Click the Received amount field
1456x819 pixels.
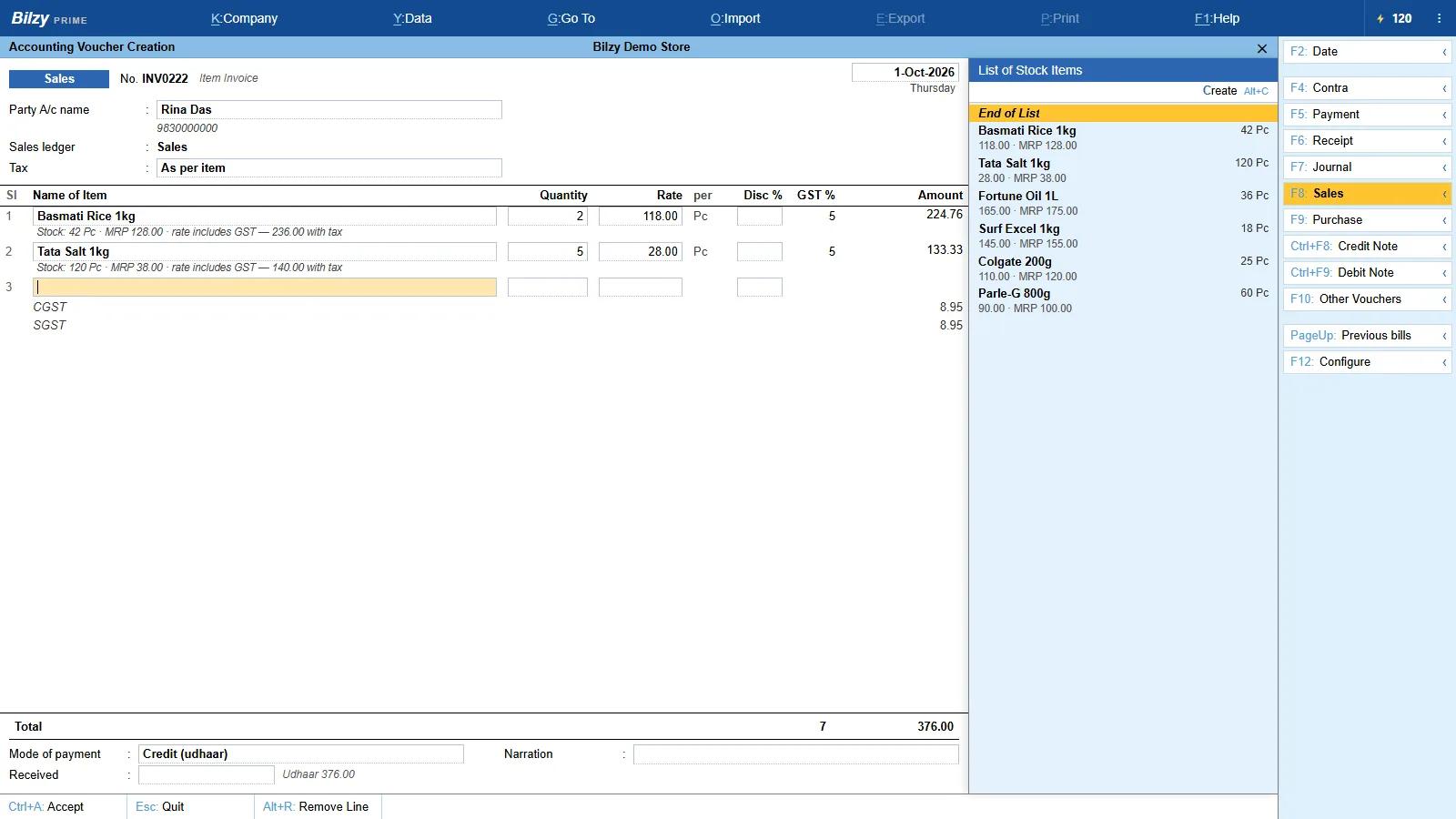click(206, 774)
